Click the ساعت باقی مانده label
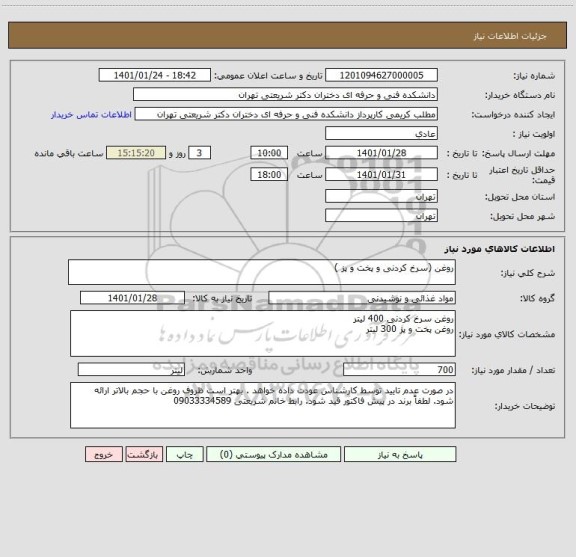Viewport: 576px width, 557px height. coord(69,153)
